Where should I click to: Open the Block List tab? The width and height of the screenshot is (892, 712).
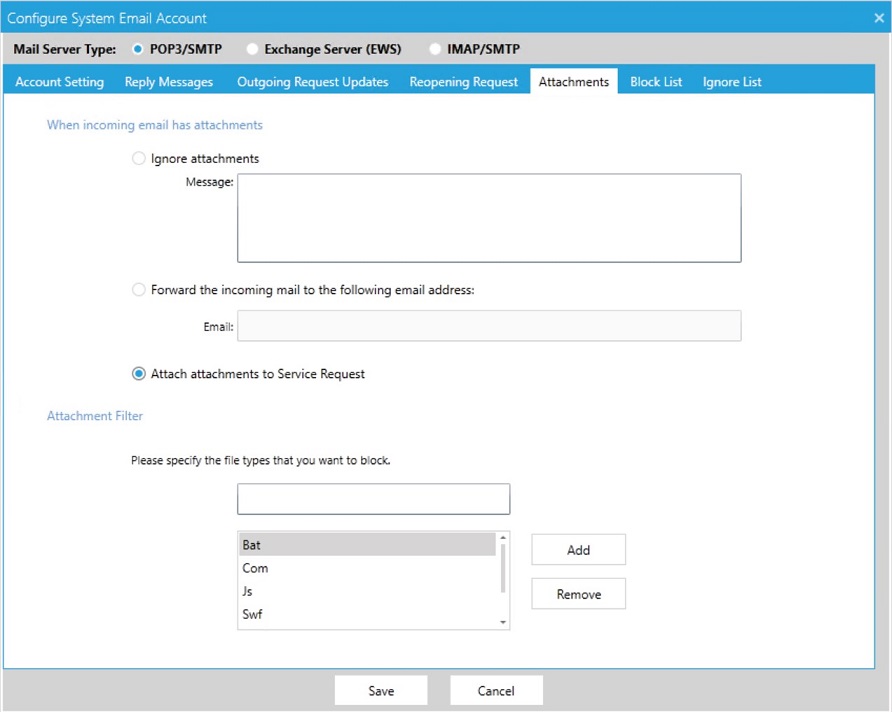(656, 81)
